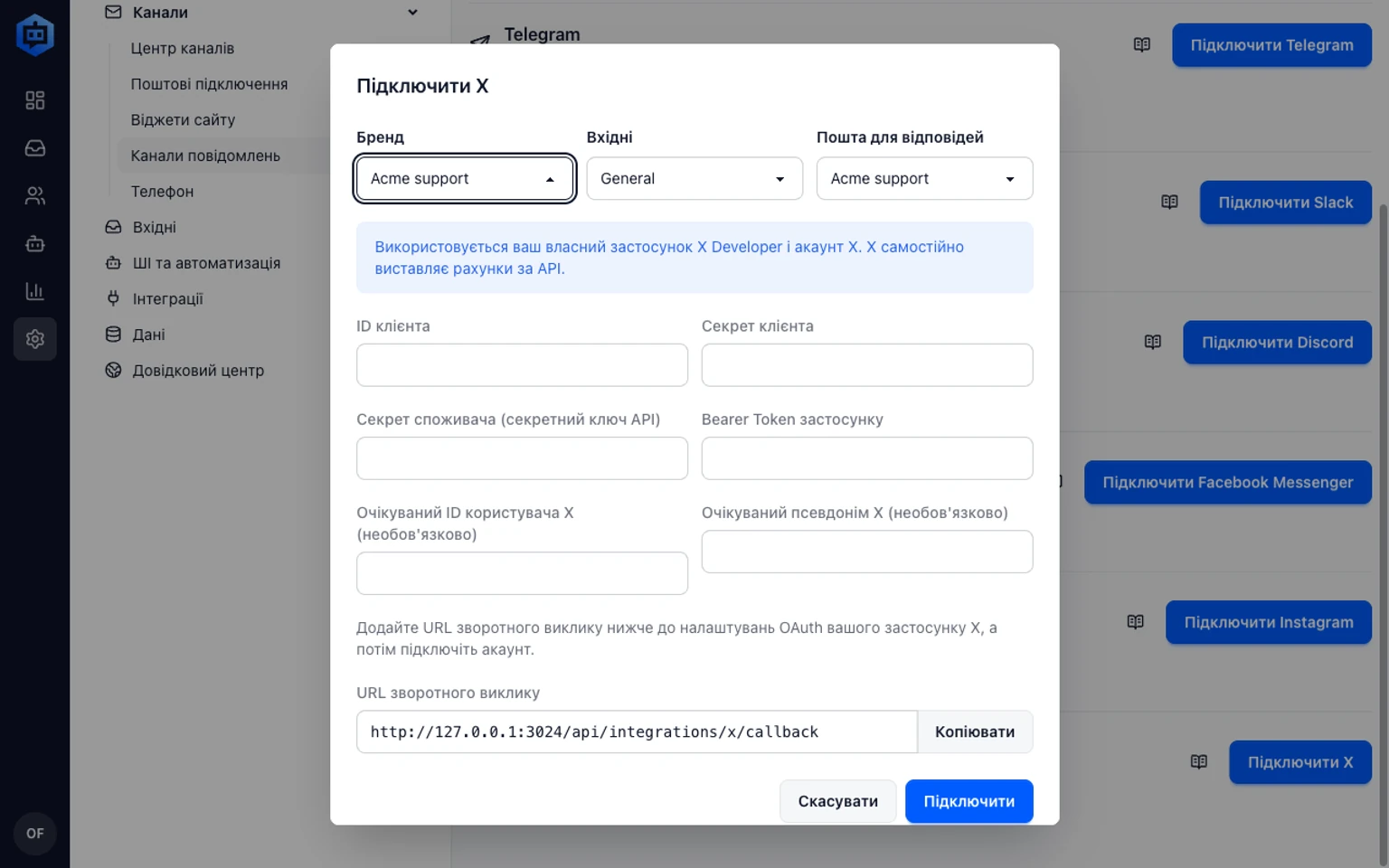The width and height of the screenshot is (1389, 868).
Task: Click the app logo in the sidebar
Action: click(34, 35)
